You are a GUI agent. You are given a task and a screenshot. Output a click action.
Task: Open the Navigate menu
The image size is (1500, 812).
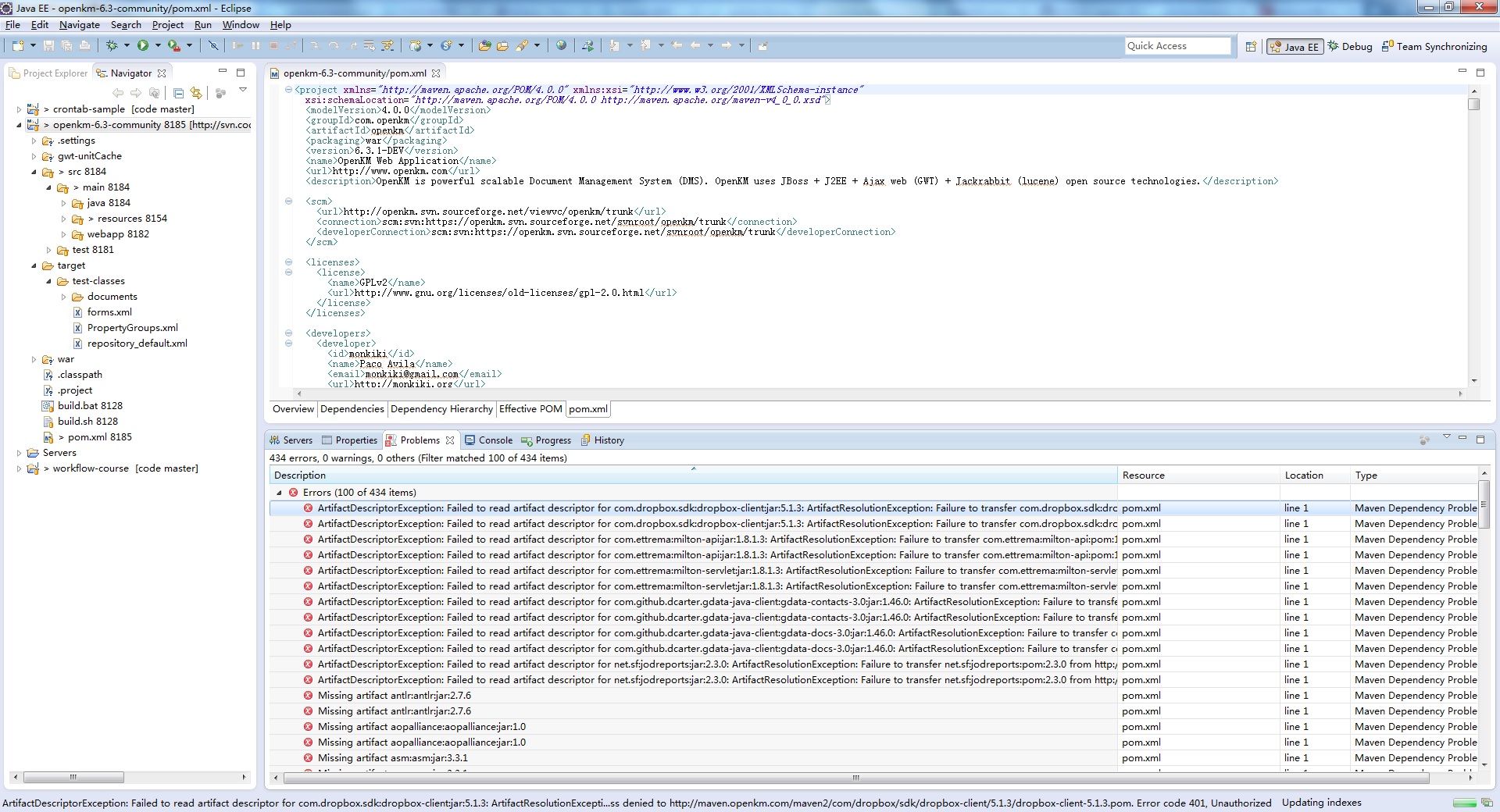79,25
